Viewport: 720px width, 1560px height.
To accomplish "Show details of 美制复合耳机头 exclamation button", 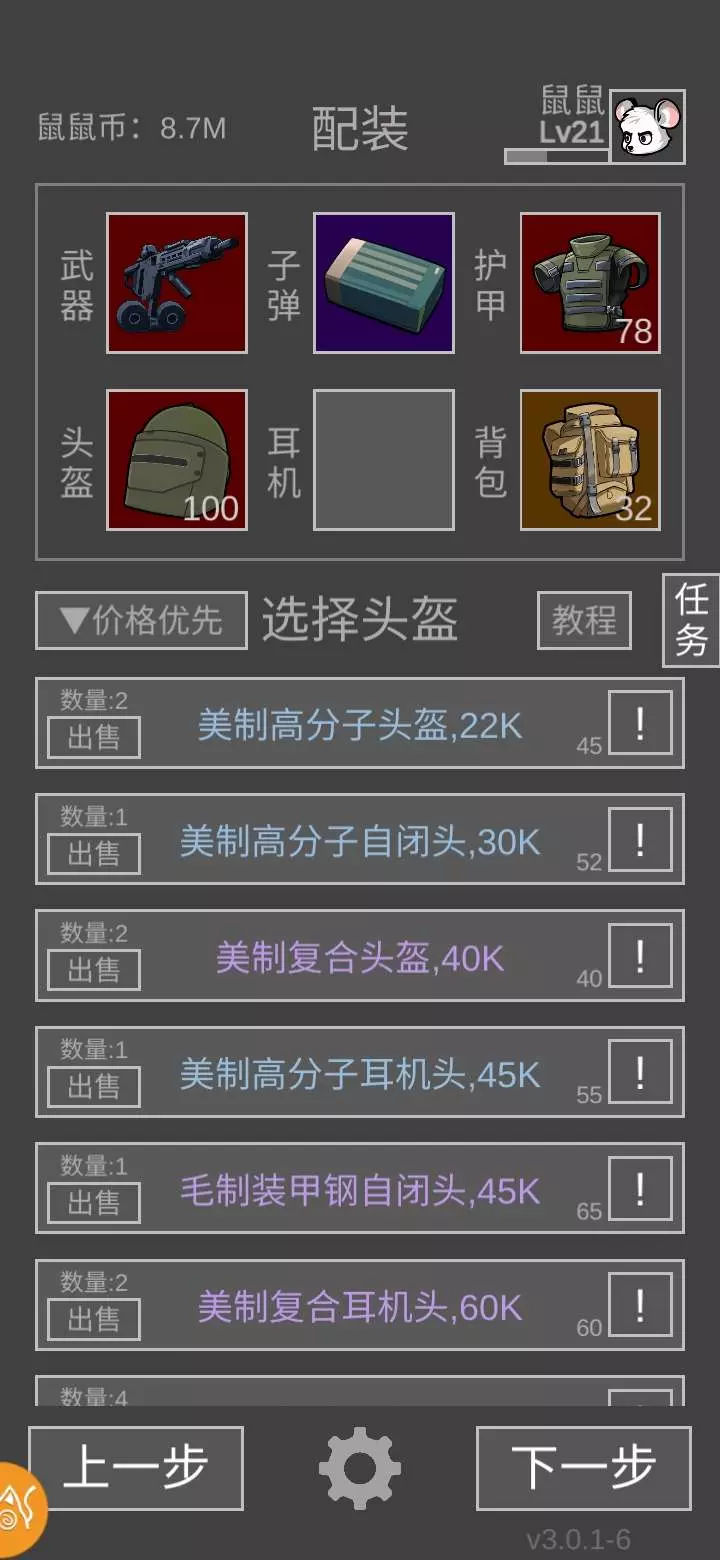I will (640, 1304).
